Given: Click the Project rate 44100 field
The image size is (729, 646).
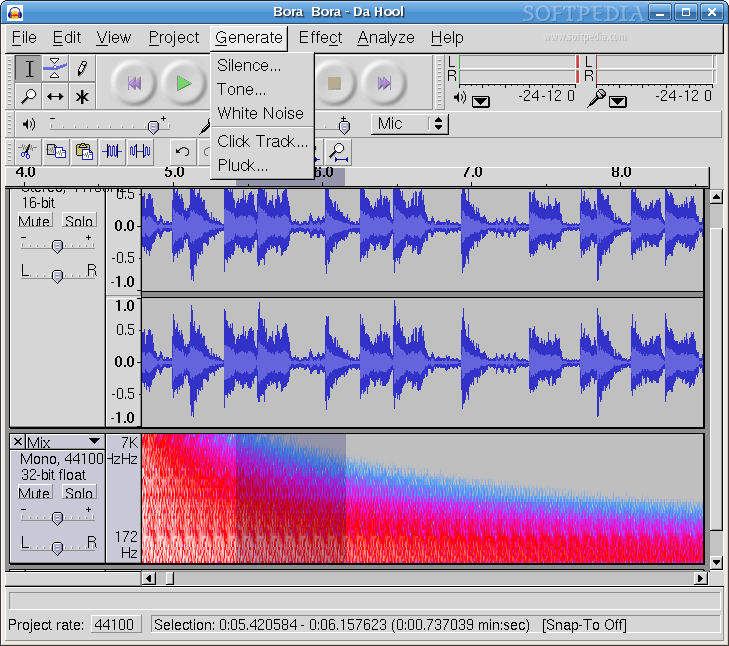Looking at the screenshot, I should [x=116, y=624].
